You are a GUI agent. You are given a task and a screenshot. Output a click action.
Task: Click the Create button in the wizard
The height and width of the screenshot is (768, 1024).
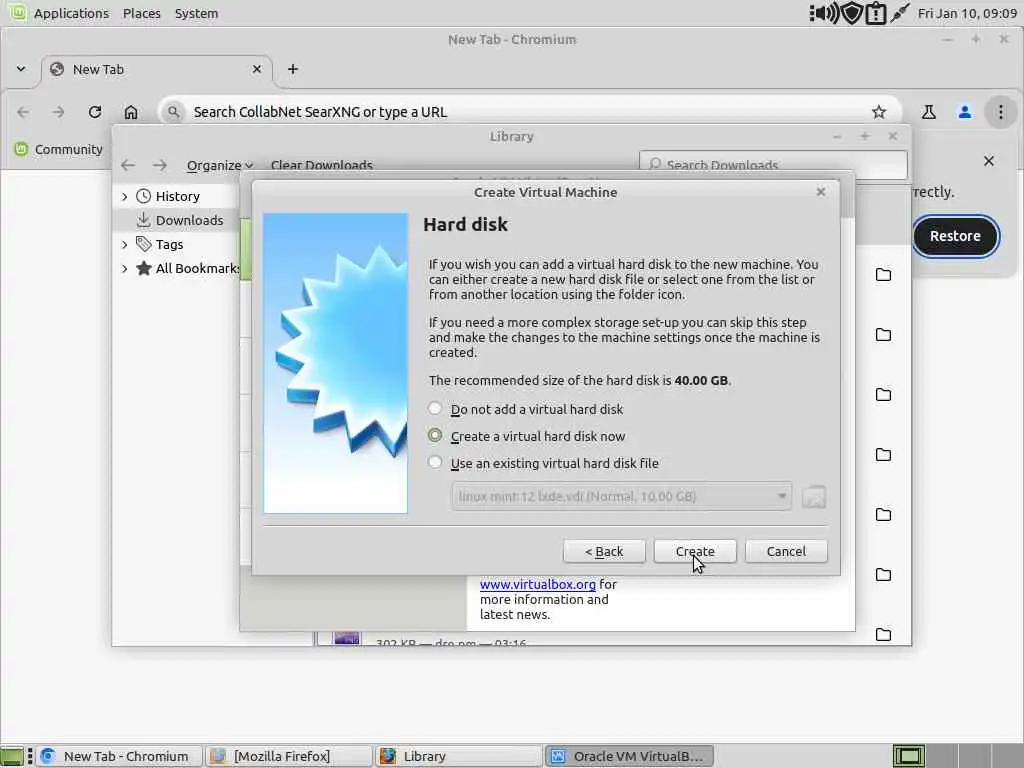[x=695, y=551]
